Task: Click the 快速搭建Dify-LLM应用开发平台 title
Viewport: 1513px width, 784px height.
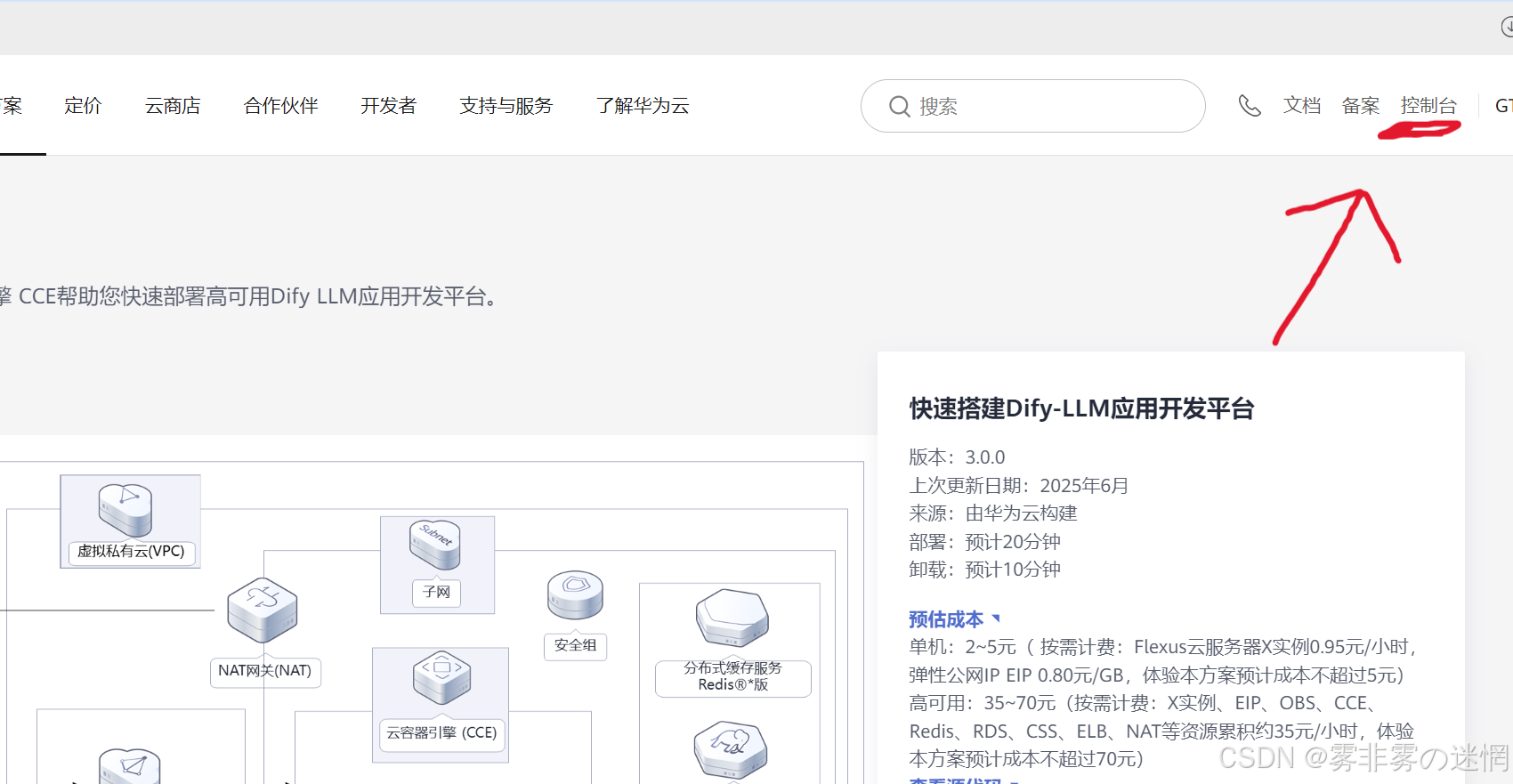Action: tap(1082, 408)
